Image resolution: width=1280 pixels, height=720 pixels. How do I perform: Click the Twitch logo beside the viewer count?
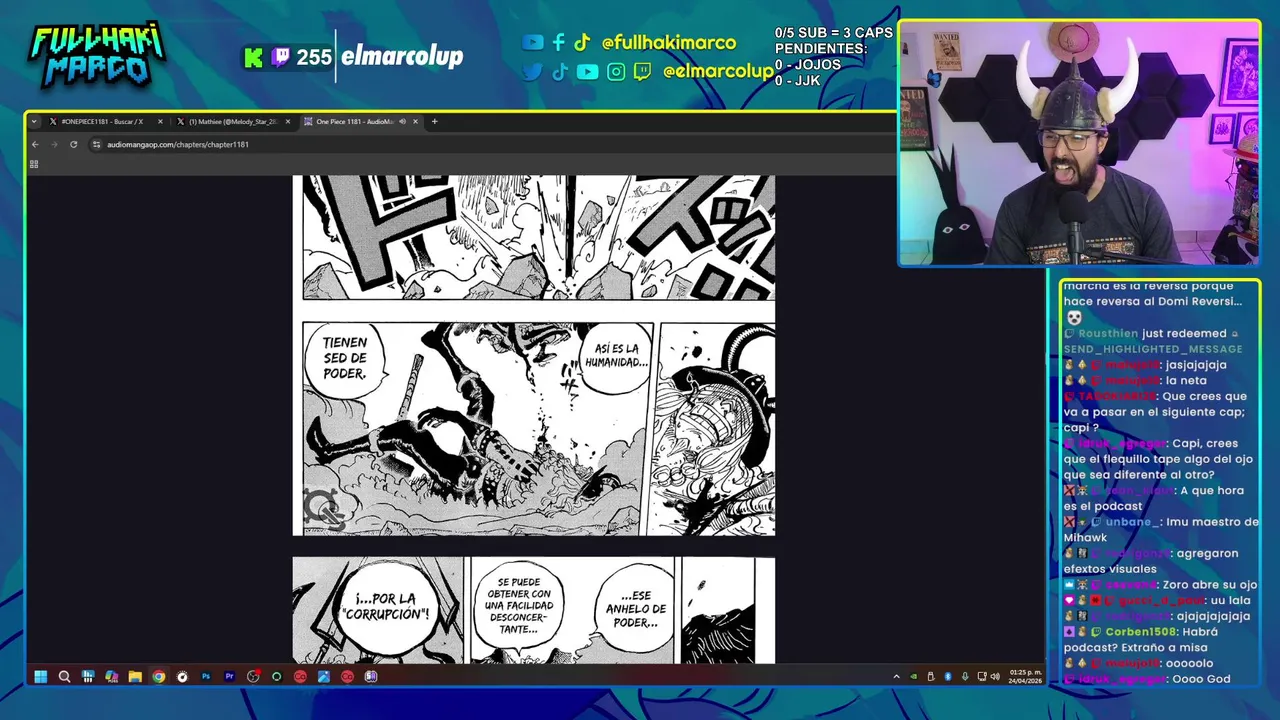pyautogui.click(x=279, y=57)
